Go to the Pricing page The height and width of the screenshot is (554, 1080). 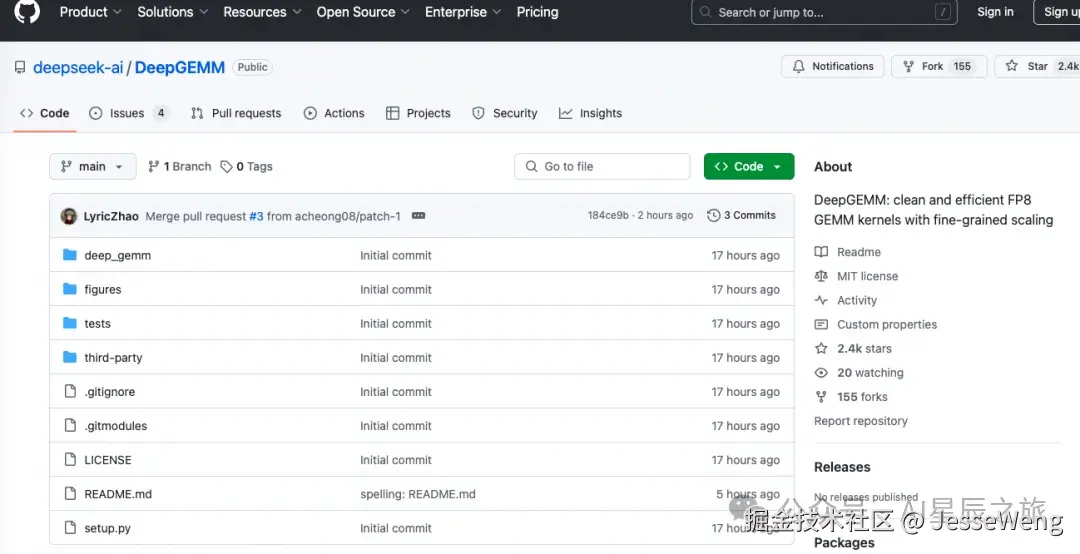(x=537, y=12)
